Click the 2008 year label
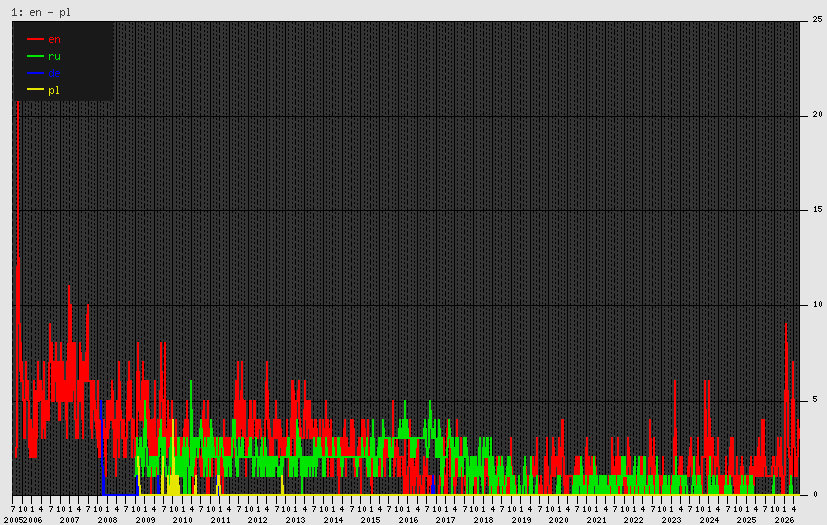827x525 pixels. click(x=107, y=520)
